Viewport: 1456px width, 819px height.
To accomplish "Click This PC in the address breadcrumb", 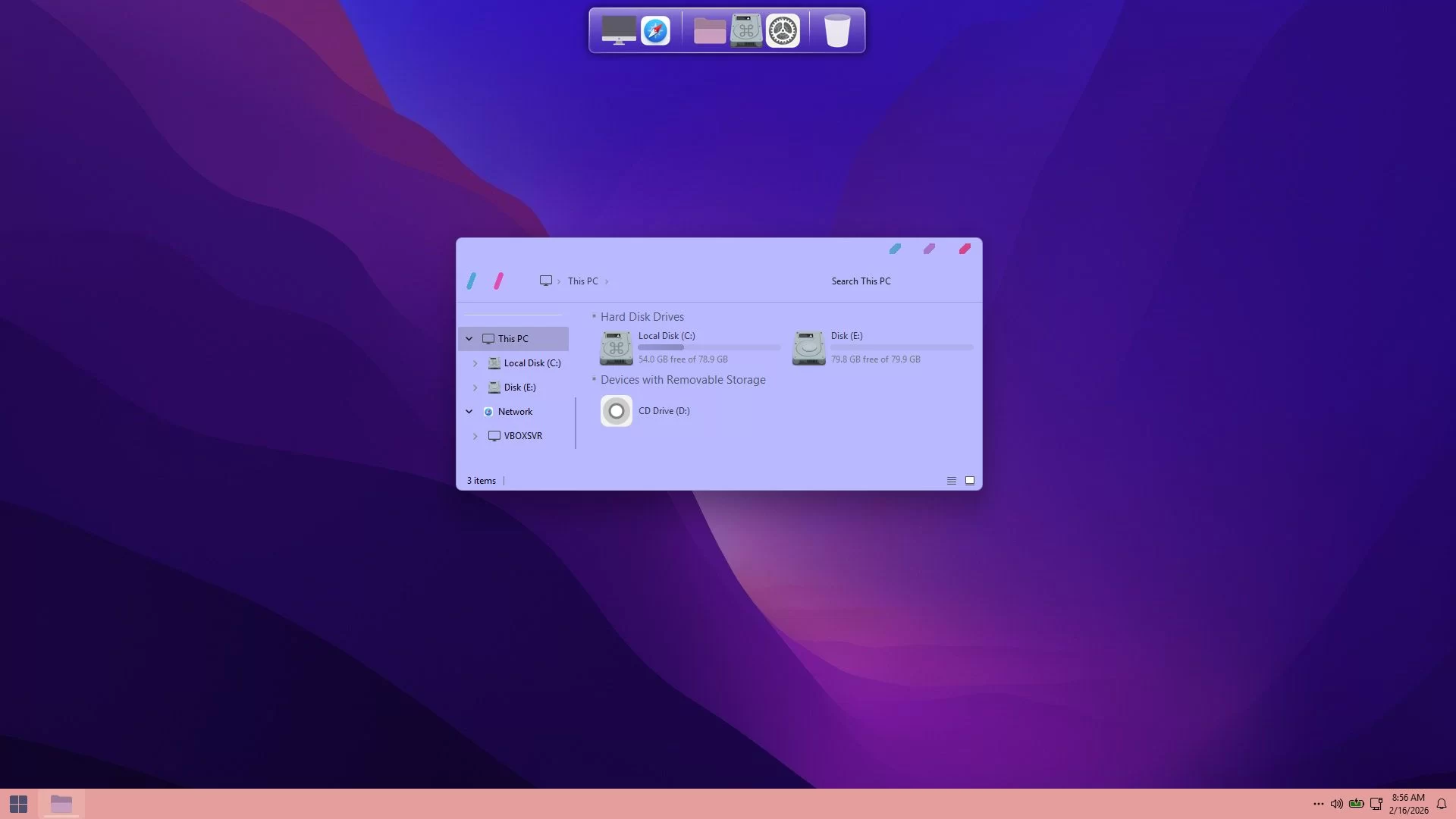I will coord(582,281).
